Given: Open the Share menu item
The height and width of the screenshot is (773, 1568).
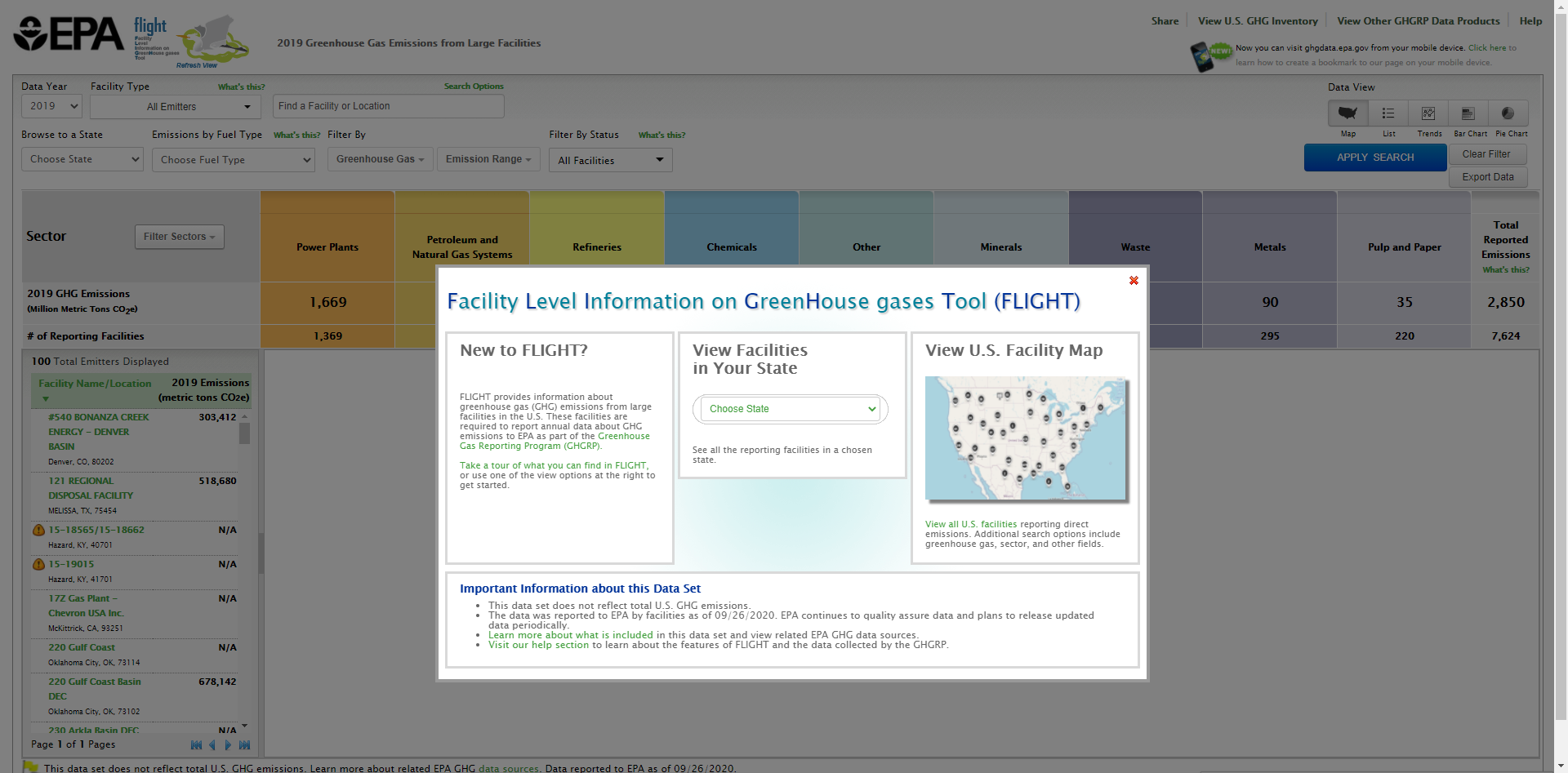Looking at the screenshot, I should point(1165,21).
